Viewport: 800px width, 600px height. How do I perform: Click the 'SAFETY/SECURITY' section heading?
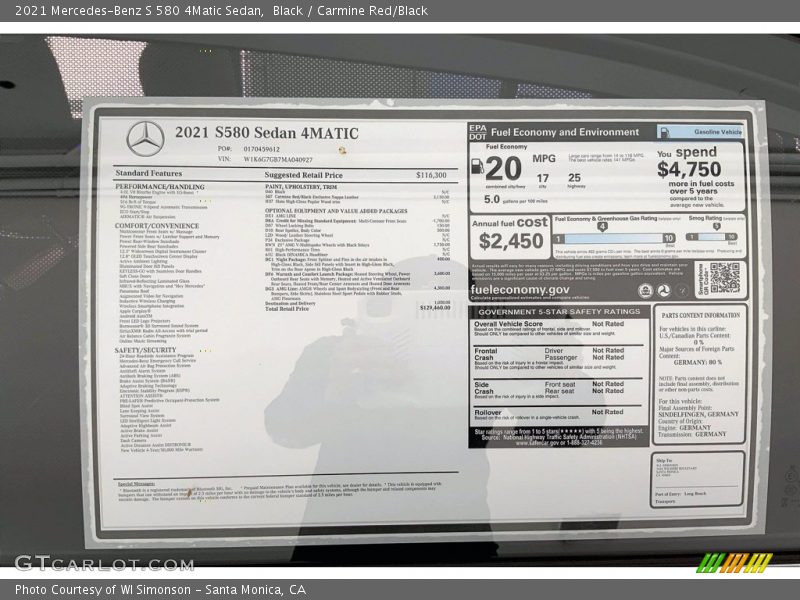[145, 350]
